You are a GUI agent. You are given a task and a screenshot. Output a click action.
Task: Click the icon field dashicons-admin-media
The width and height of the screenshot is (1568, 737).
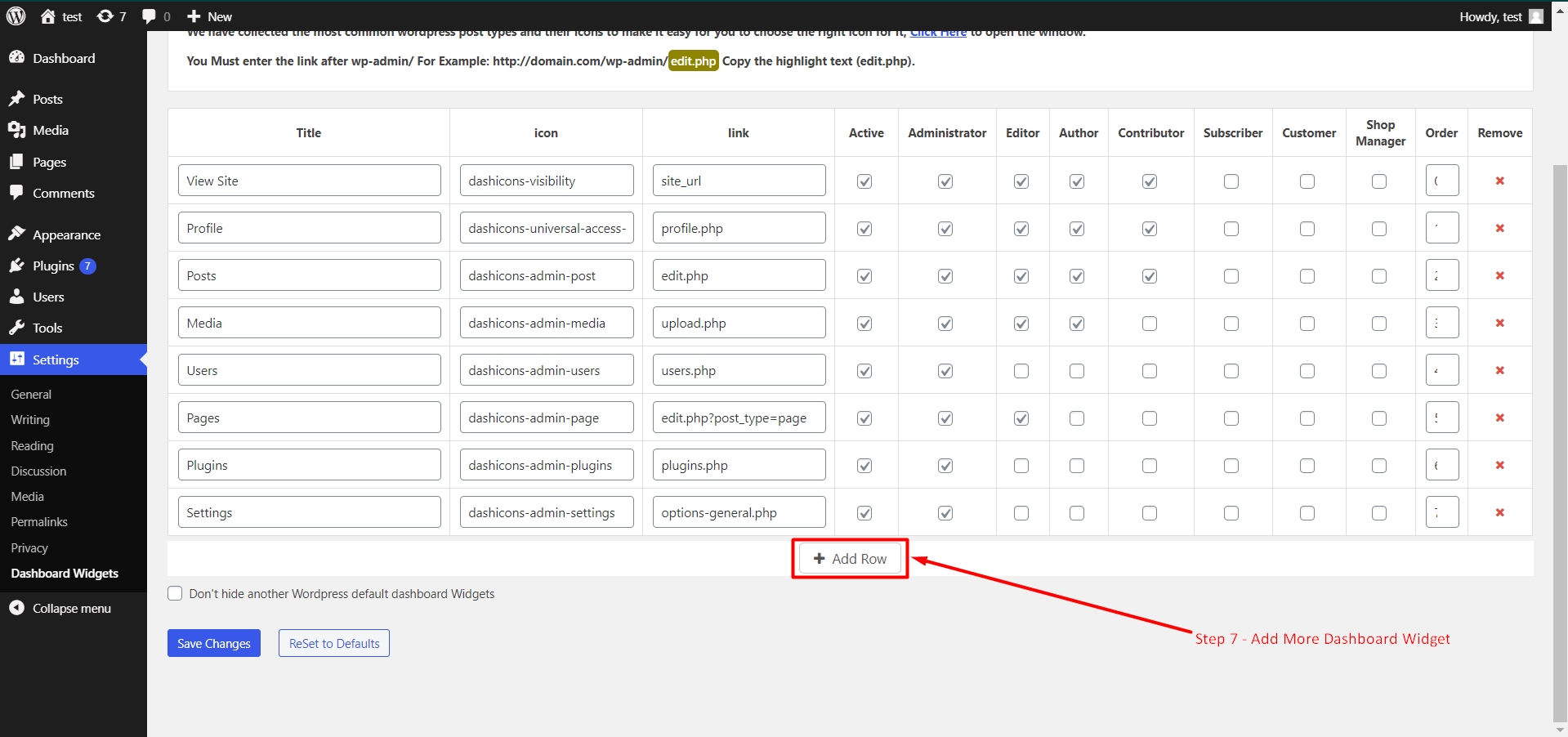point(547,323)
